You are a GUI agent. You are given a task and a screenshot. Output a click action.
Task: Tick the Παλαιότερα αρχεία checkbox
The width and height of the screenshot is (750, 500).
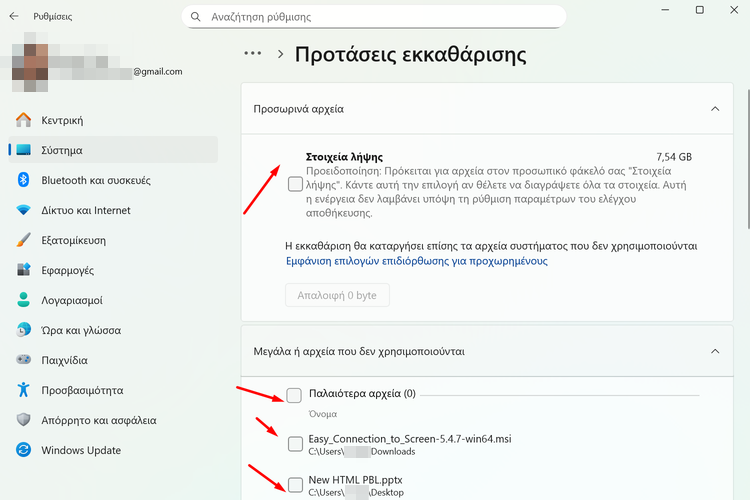[294, 395]
